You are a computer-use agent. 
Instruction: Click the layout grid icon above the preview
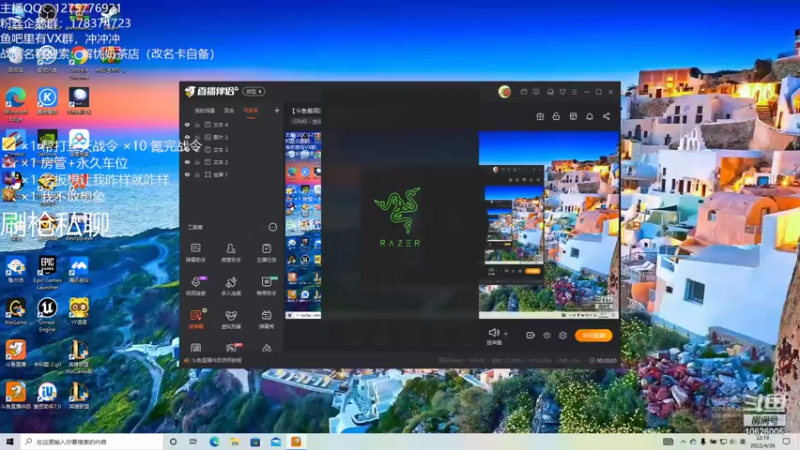coord(573,116)
